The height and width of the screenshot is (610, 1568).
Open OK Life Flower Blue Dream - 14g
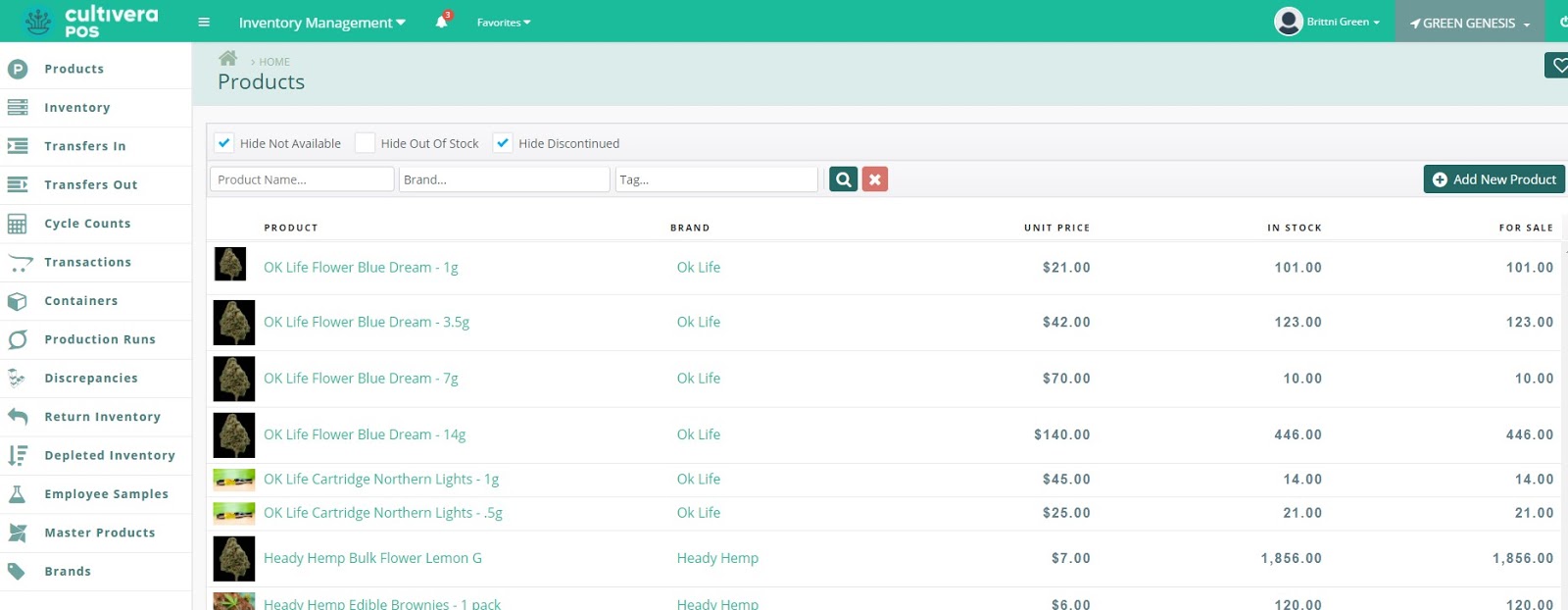pos(365,434)
